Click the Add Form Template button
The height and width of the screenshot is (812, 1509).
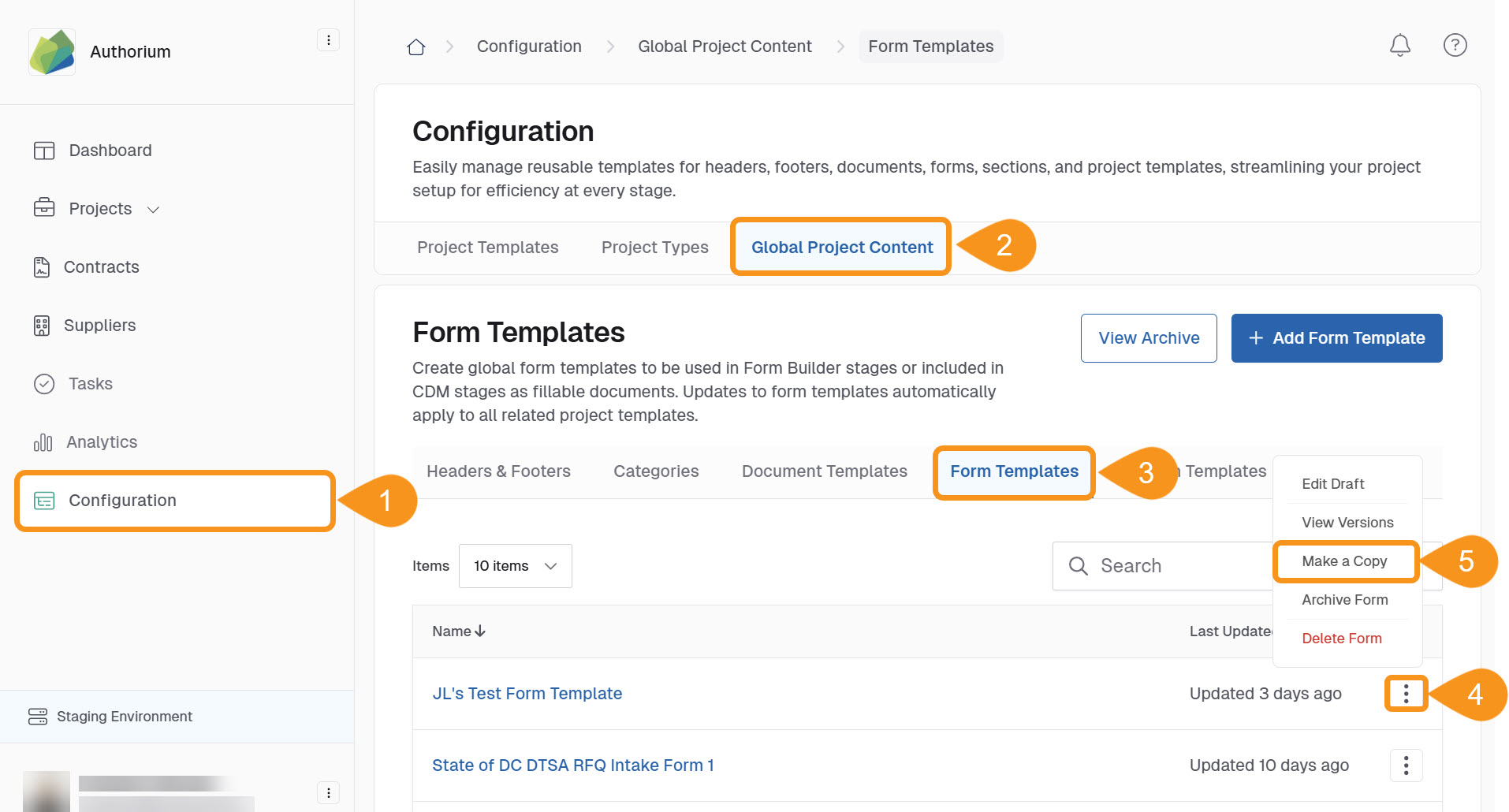click(x=1336, y=338)
